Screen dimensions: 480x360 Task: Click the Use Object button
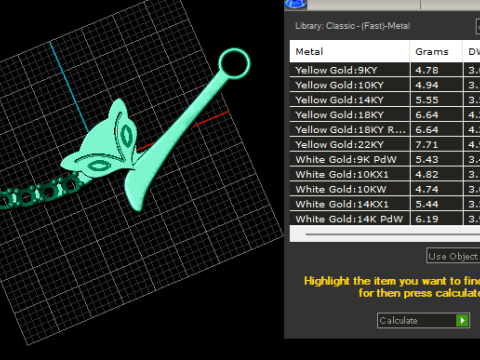[453, 256]
